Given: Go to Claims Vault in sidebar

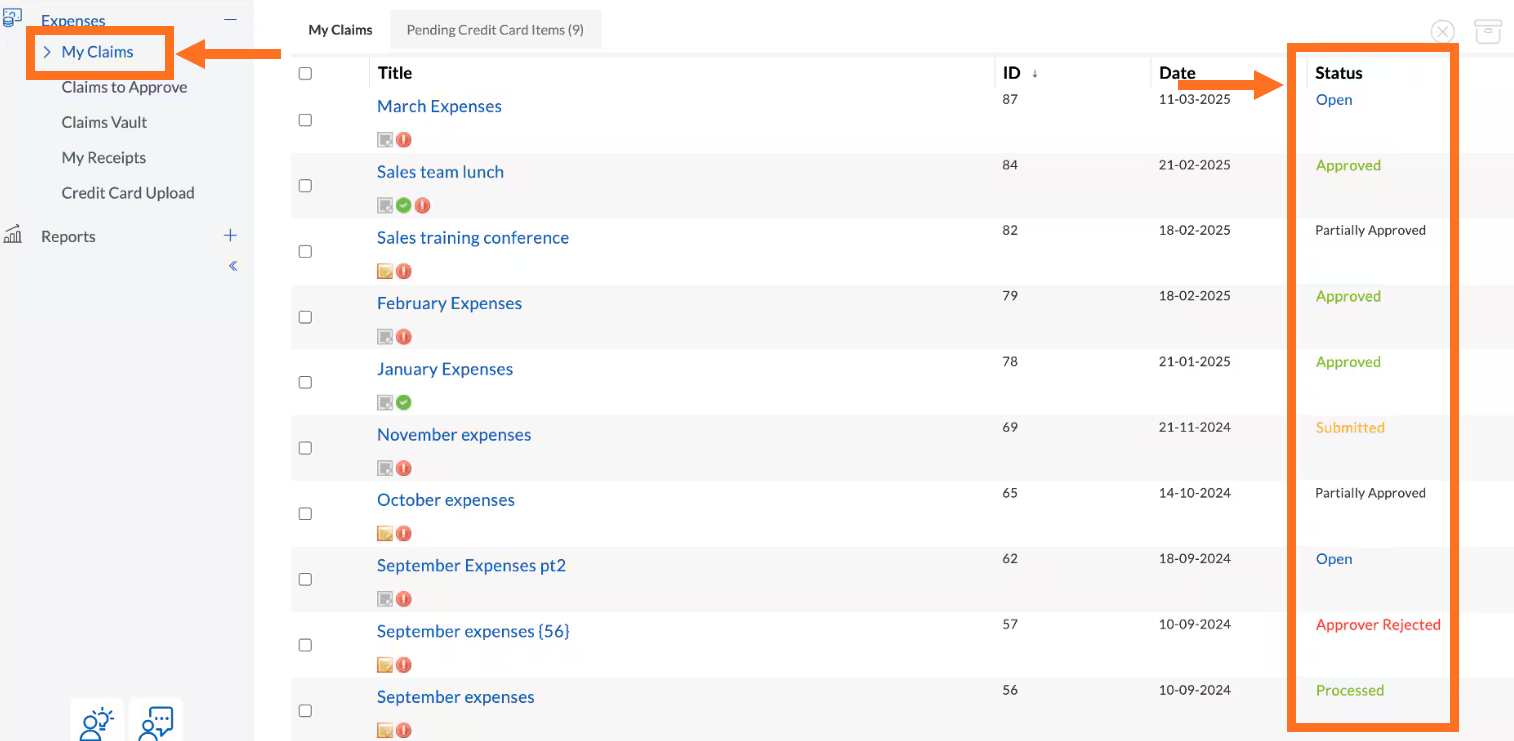Looking at the screenshot, I should coord(104,122).
